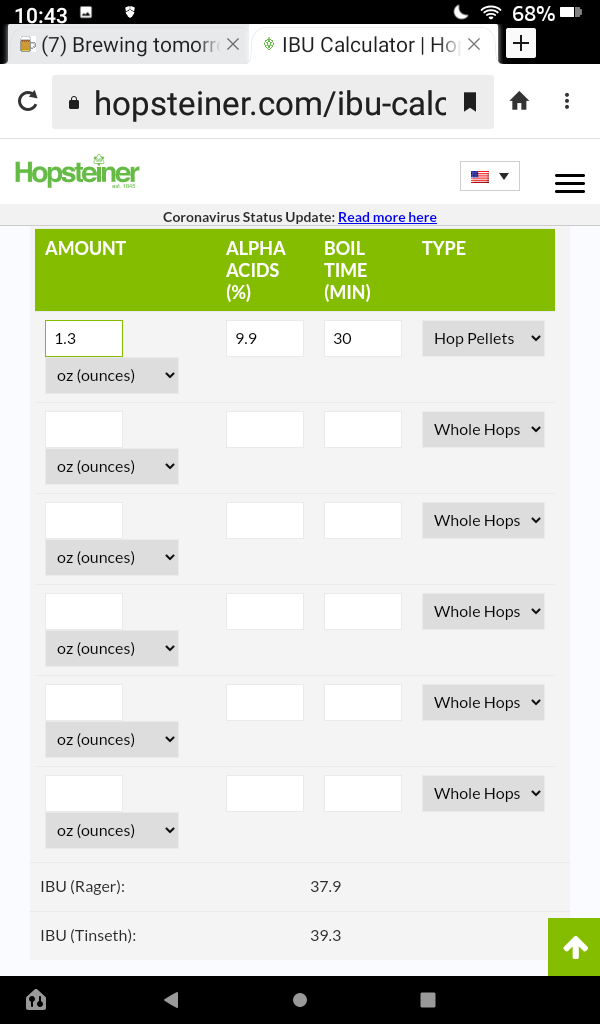
Task: Open Read more here coronavirus link
Action: click(x=387, y=217)
